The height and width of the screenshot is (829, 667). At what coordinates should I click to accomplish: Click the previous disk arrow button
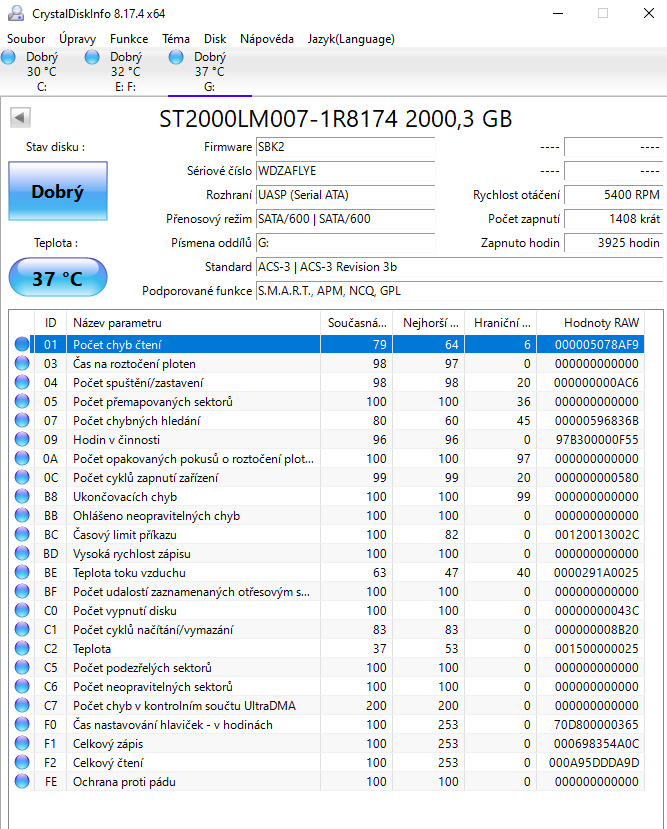[x=20, y=118]
